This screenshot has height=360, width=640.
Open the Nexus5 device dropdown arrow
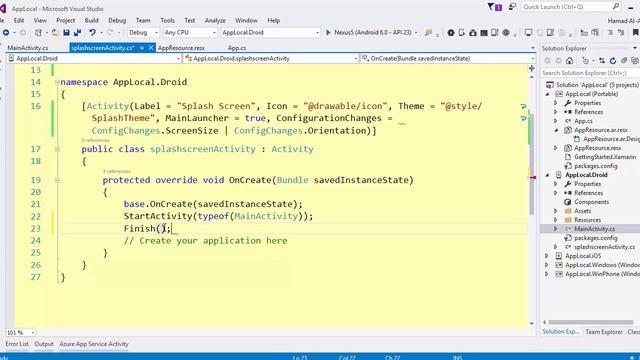tap(416, 32)
